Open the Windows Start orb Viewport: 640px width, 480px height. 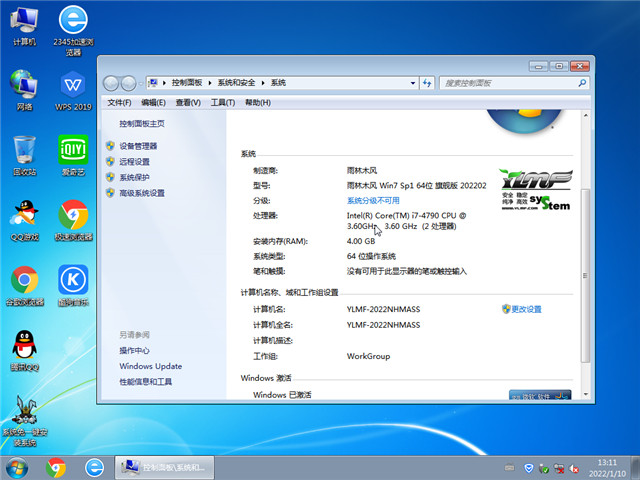coord(17,468)
